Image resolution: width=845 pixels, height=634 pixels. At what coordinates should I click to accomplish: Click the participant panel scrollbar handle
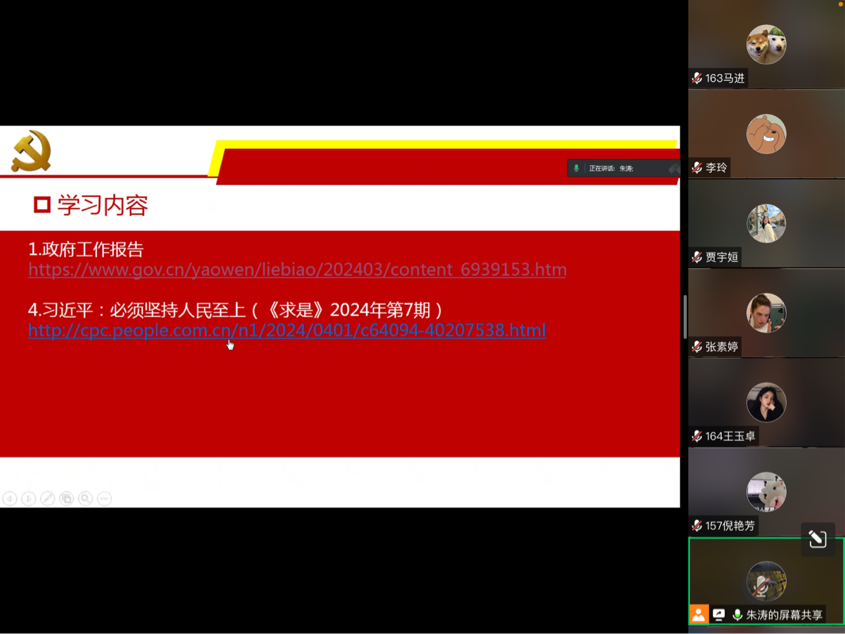pyautogui.click(x=685, y=317)
